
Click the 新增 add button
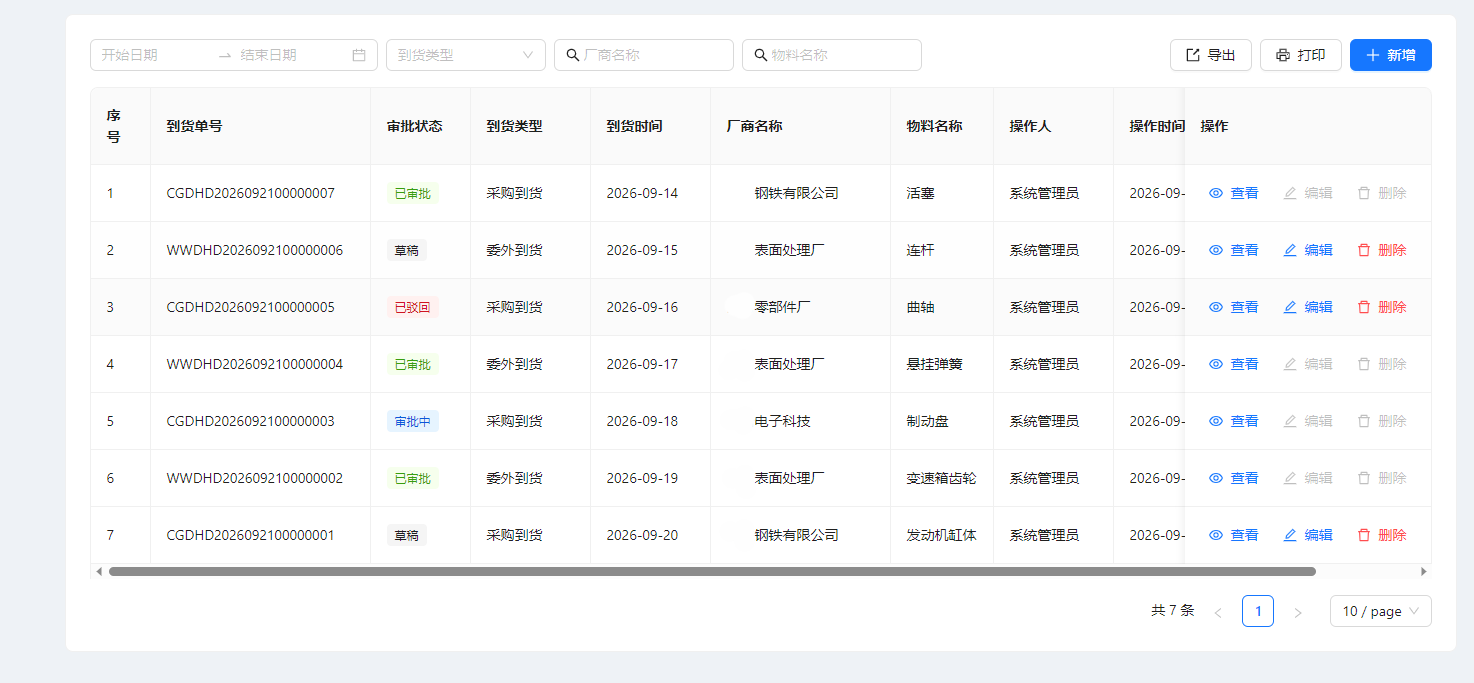pos(1390,55)
